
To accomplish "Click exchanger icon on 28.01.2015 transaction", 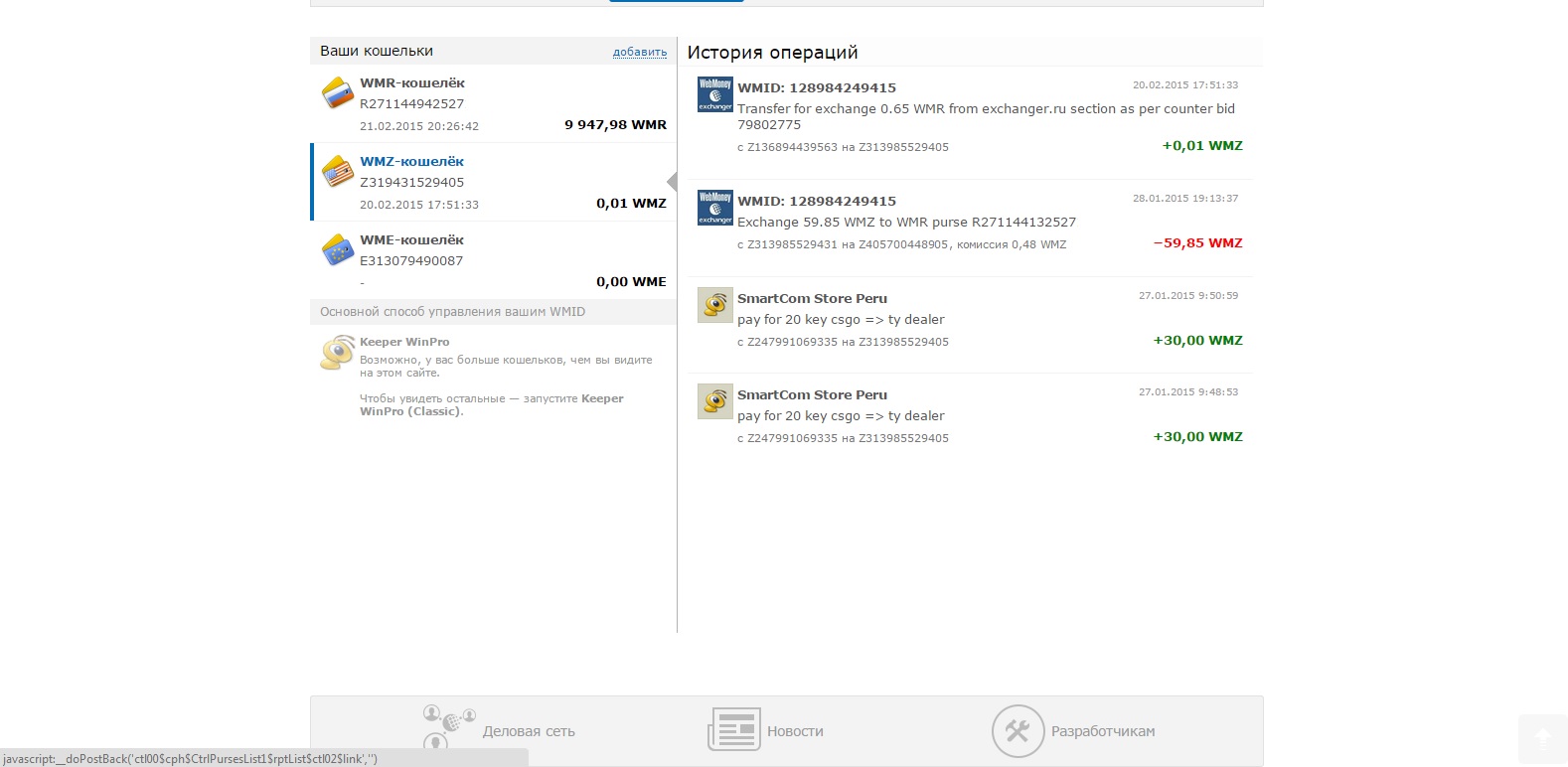I will tap(715, 208).
